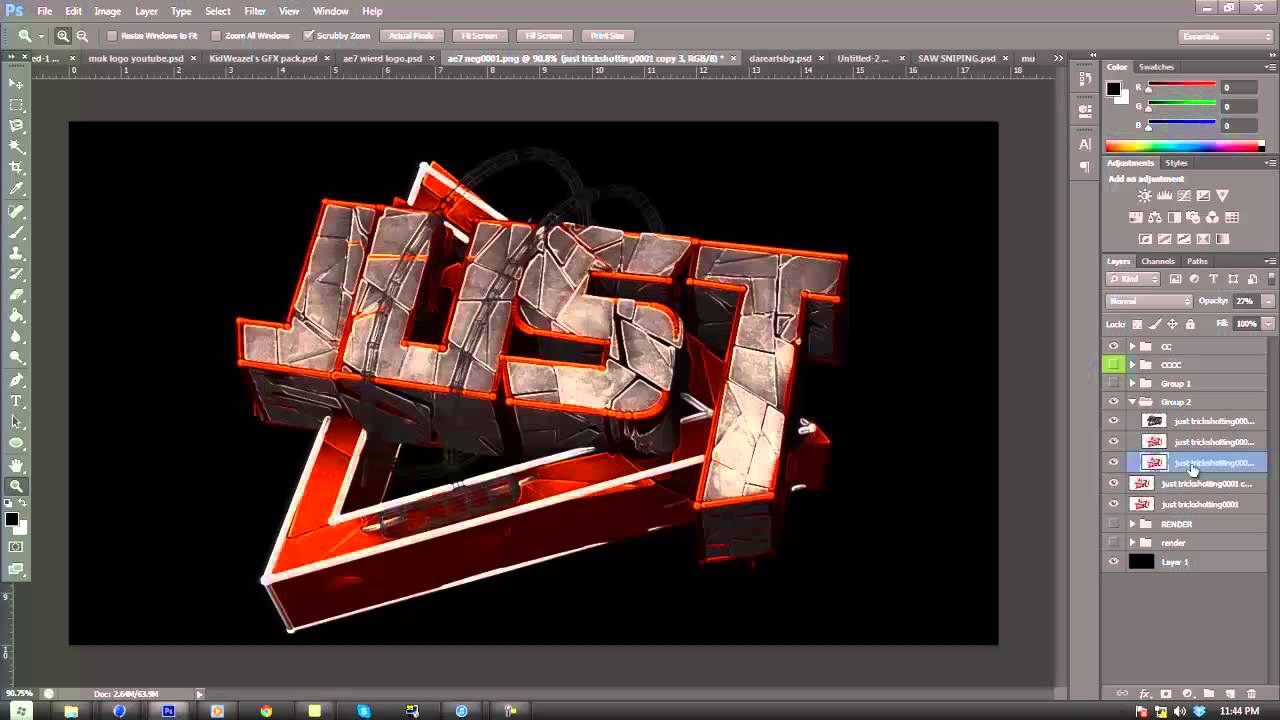Image resolution: width=1280 pixels, height=720 pixels.
Task: Collapse the Group 2 folder
Action: [x=1132, y=402]
